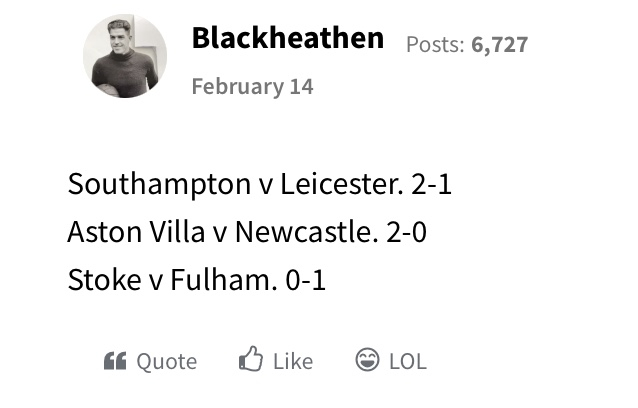638x408 pixels.
Task: Click the 'Posts:' label beside the username
Action: click(435, 44)
